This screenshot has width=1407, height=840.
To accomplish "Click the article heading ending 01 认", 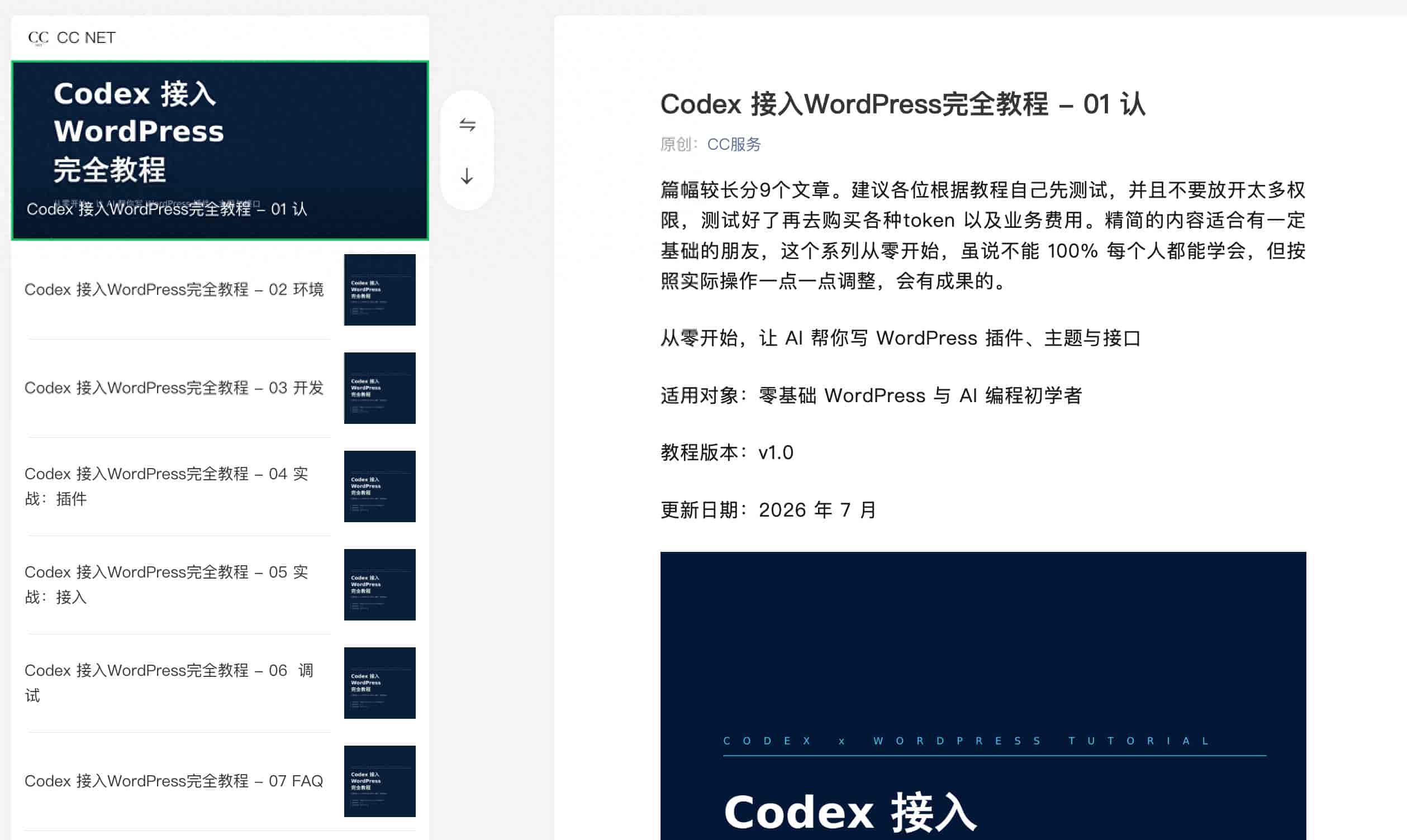I will 903,104.
